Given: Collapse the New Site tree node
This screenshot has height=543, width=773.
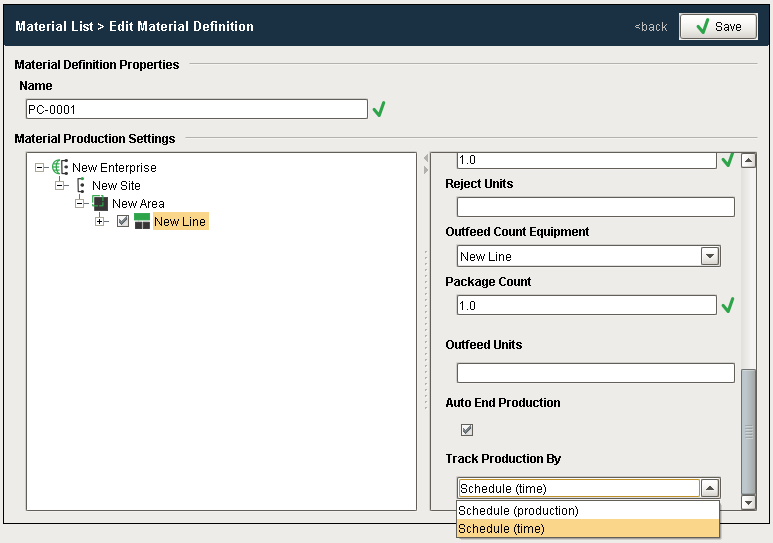Looking at the screenshot, I should [60, 186].
